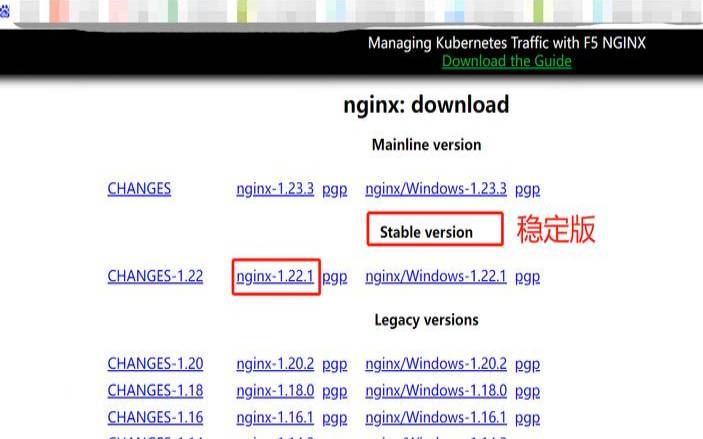Click the Stable version heading
Viewport: 703px width, 439px height.
click(x=426, y=232)
